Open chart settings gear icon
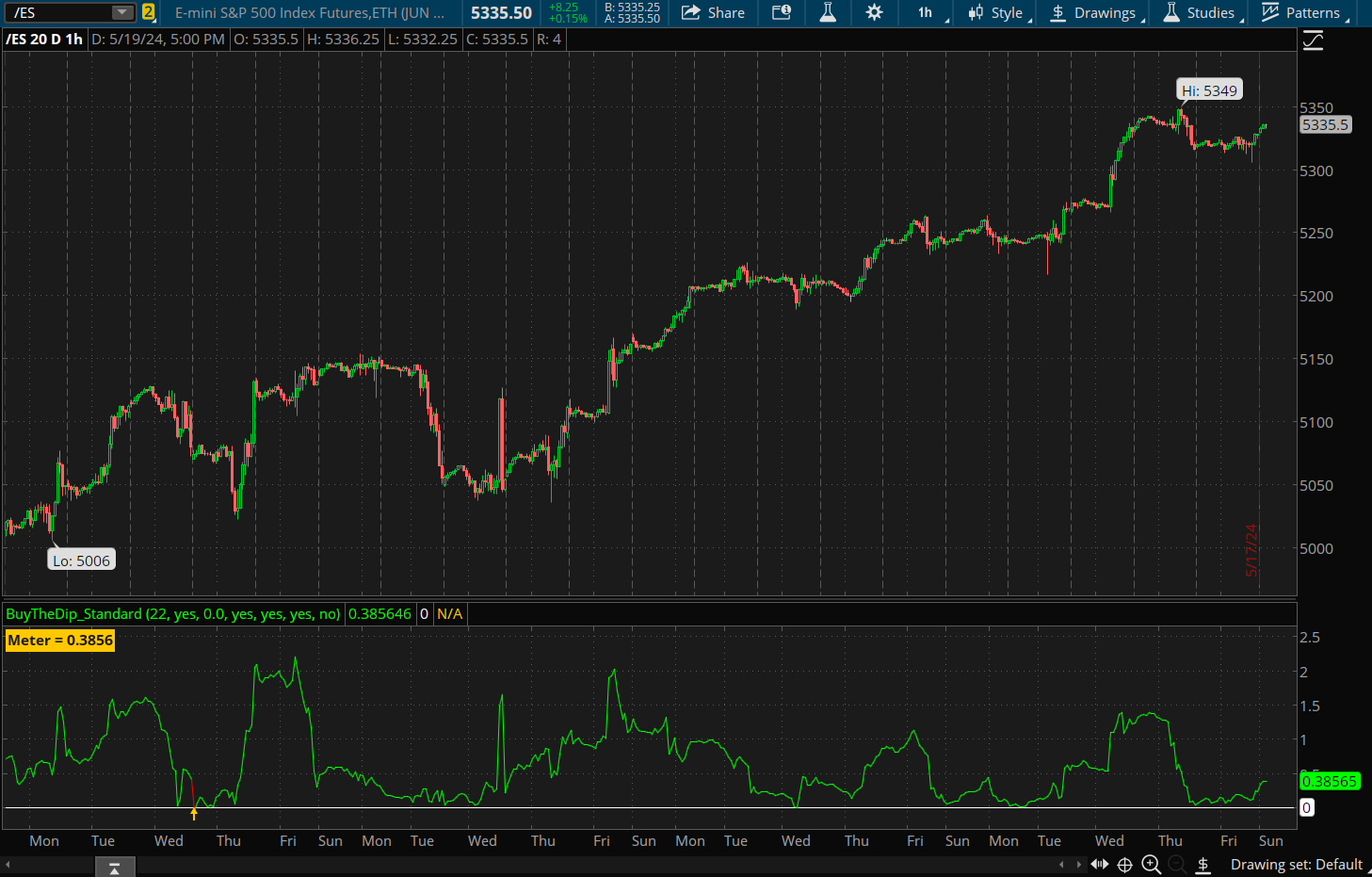Viewport: 1372px width, 877px height. pos(874,12)
